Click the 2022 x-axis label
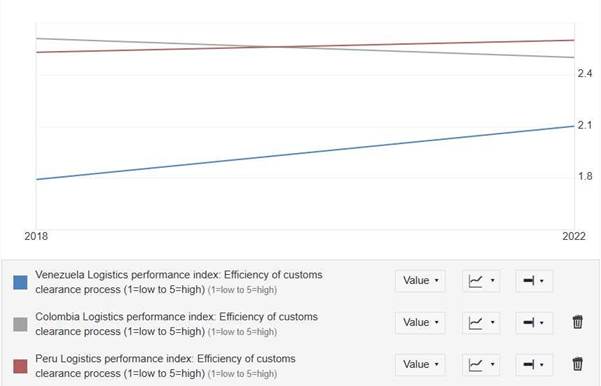This screenshot has width=601, height=386. 574,236
